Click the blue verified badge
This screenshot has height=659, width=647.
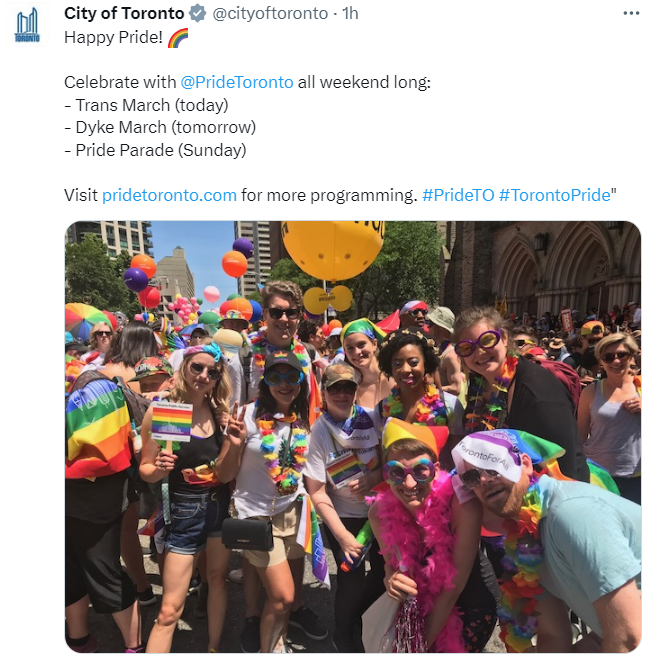198,13
